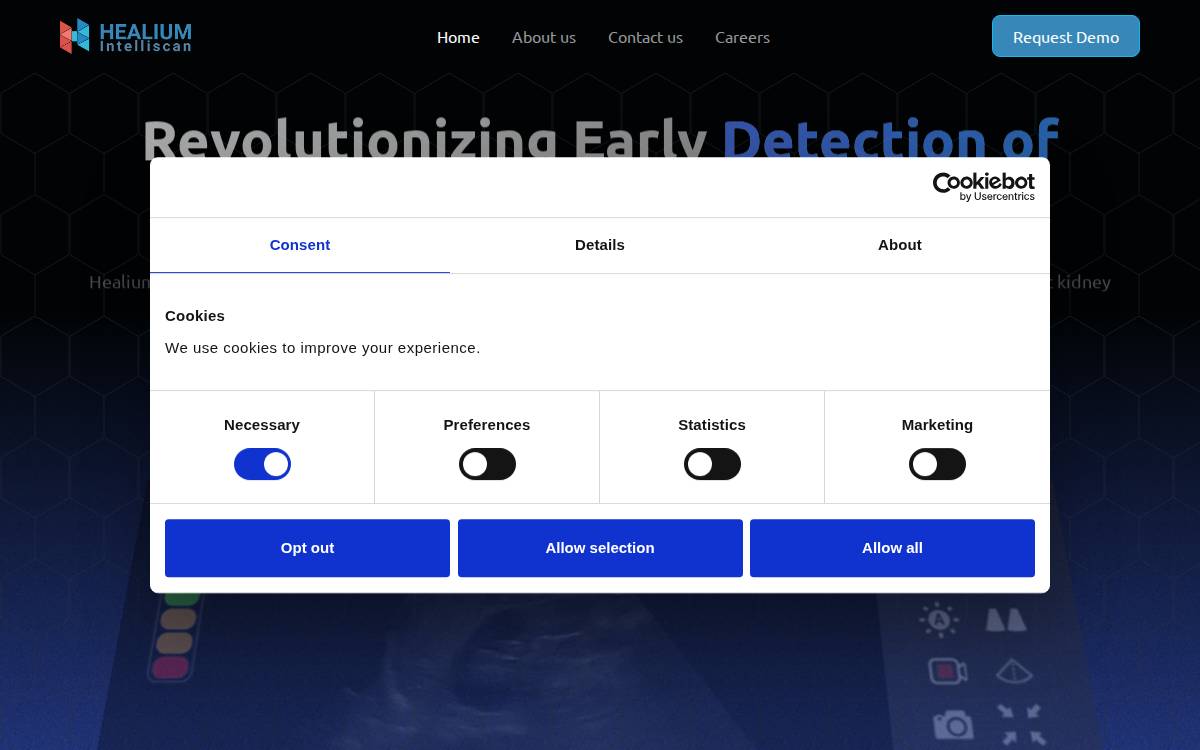Click the auto-brightness sun icon
This screenshot has width=1200, height=750.
pyautogui.click(x=938, y=620)
